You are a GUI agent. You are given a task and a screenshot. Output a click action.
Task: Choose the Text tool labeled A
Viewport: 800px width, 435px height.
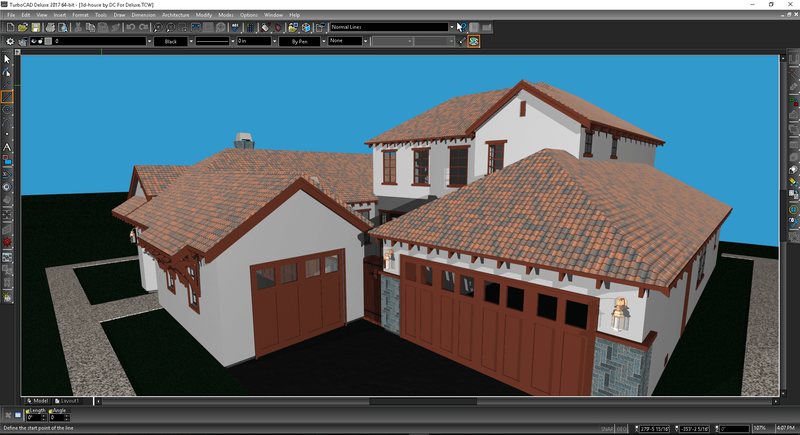pyautogui.click(x=7, y=147)
